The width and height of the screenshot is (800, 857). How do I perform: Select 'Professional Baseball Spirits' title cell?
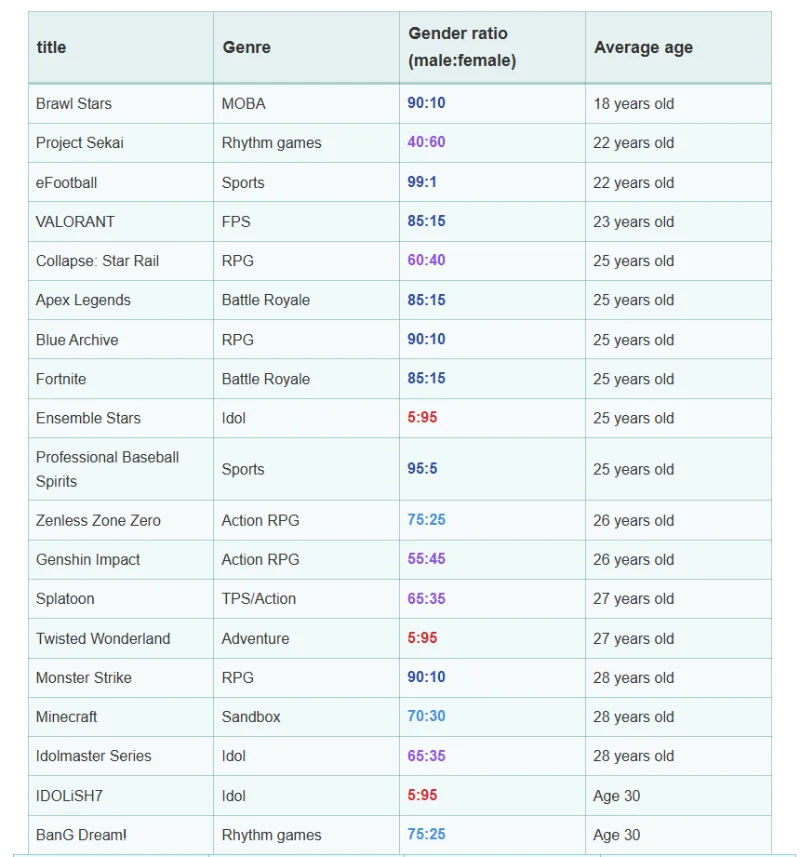pyautogui.click(x=121, y=469)
